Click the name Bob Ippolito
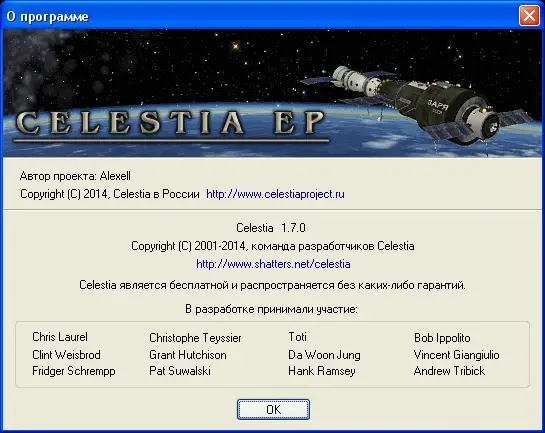The image size is (545, 433). click(442, 338)
